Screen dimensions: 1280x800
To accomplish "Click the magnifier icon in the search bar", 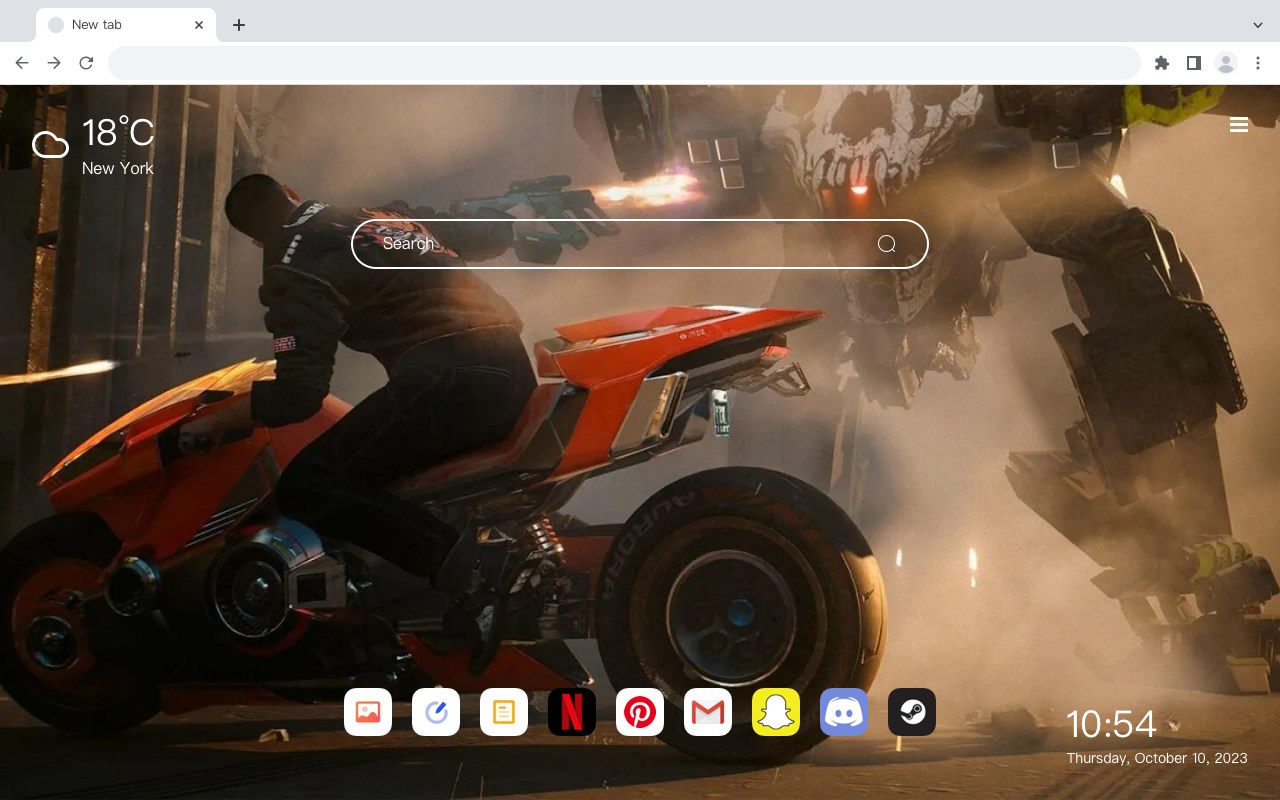I will (x=887, y=244).
